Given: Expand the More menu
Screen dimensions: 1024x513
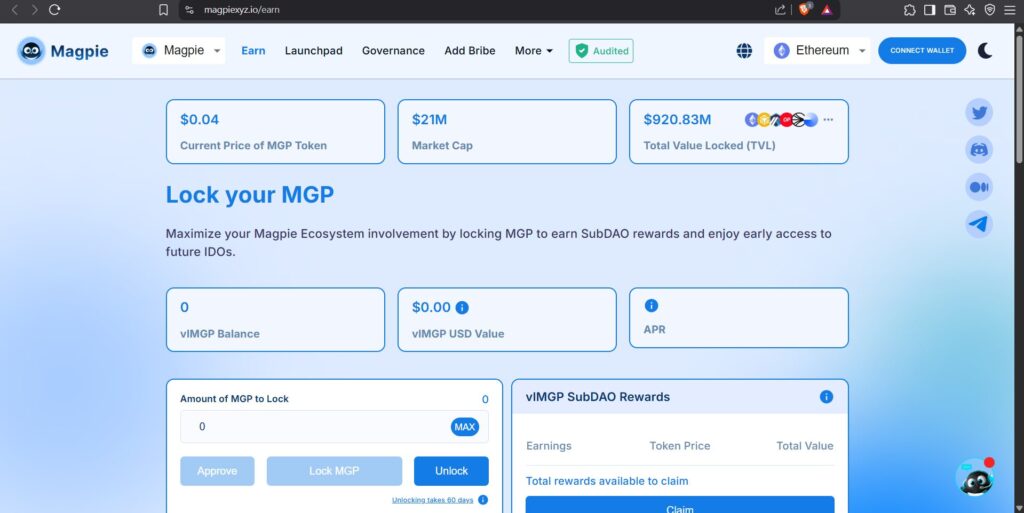Looking at the screenshot, I should point(534,51).
